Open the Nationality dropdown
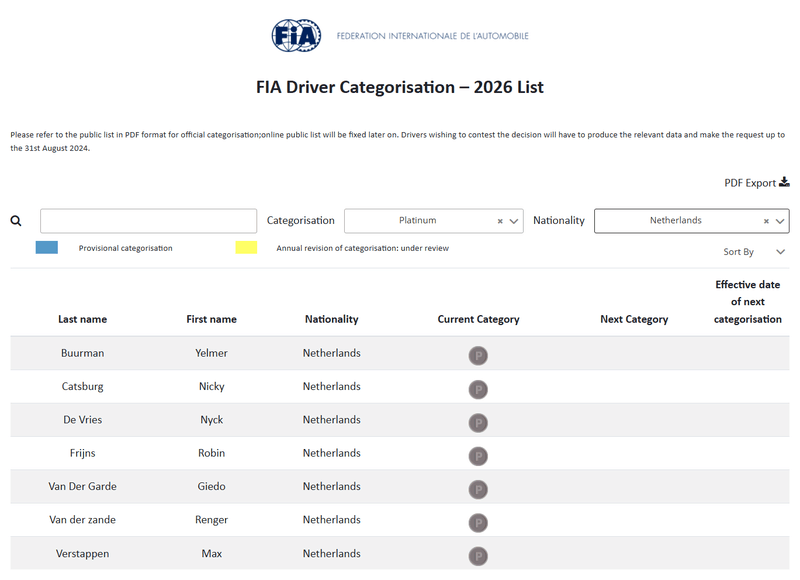Screen dimensions: 800x580 [780, 221]
